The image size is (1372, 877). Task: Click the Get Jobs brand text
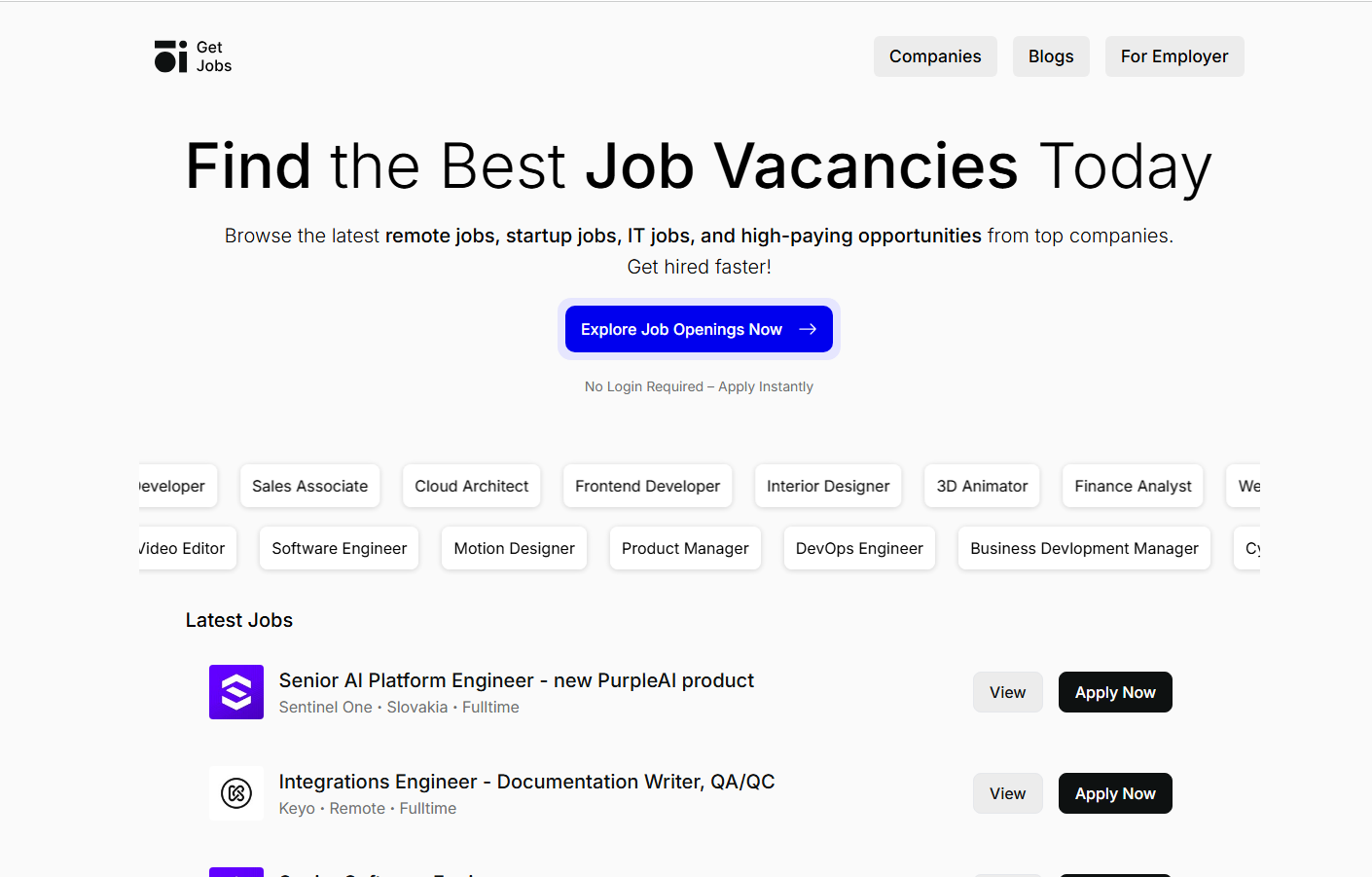(214, 56)
